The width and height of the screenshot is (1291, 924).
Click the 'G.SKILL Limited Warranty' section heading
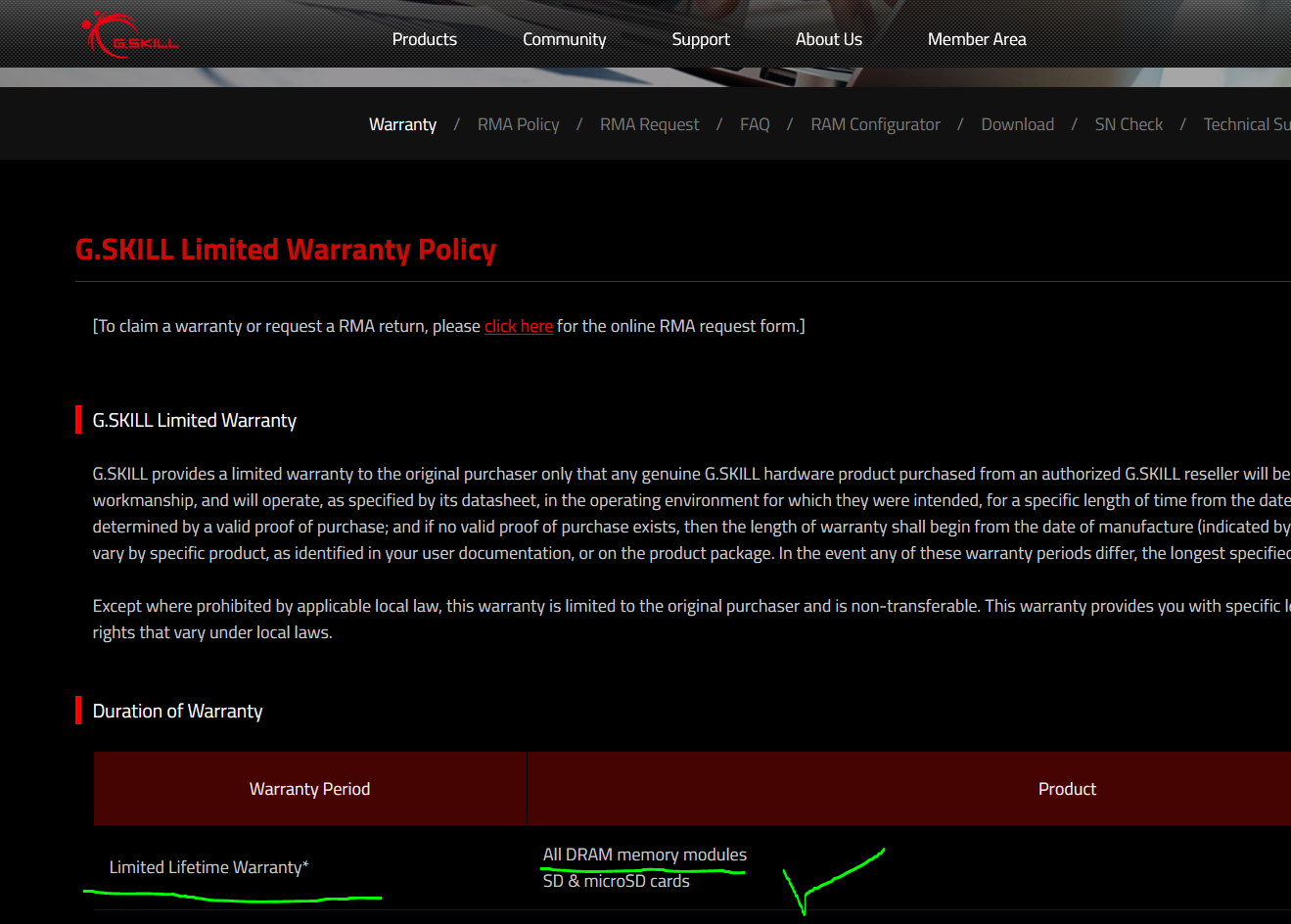[x=194, y=420]
